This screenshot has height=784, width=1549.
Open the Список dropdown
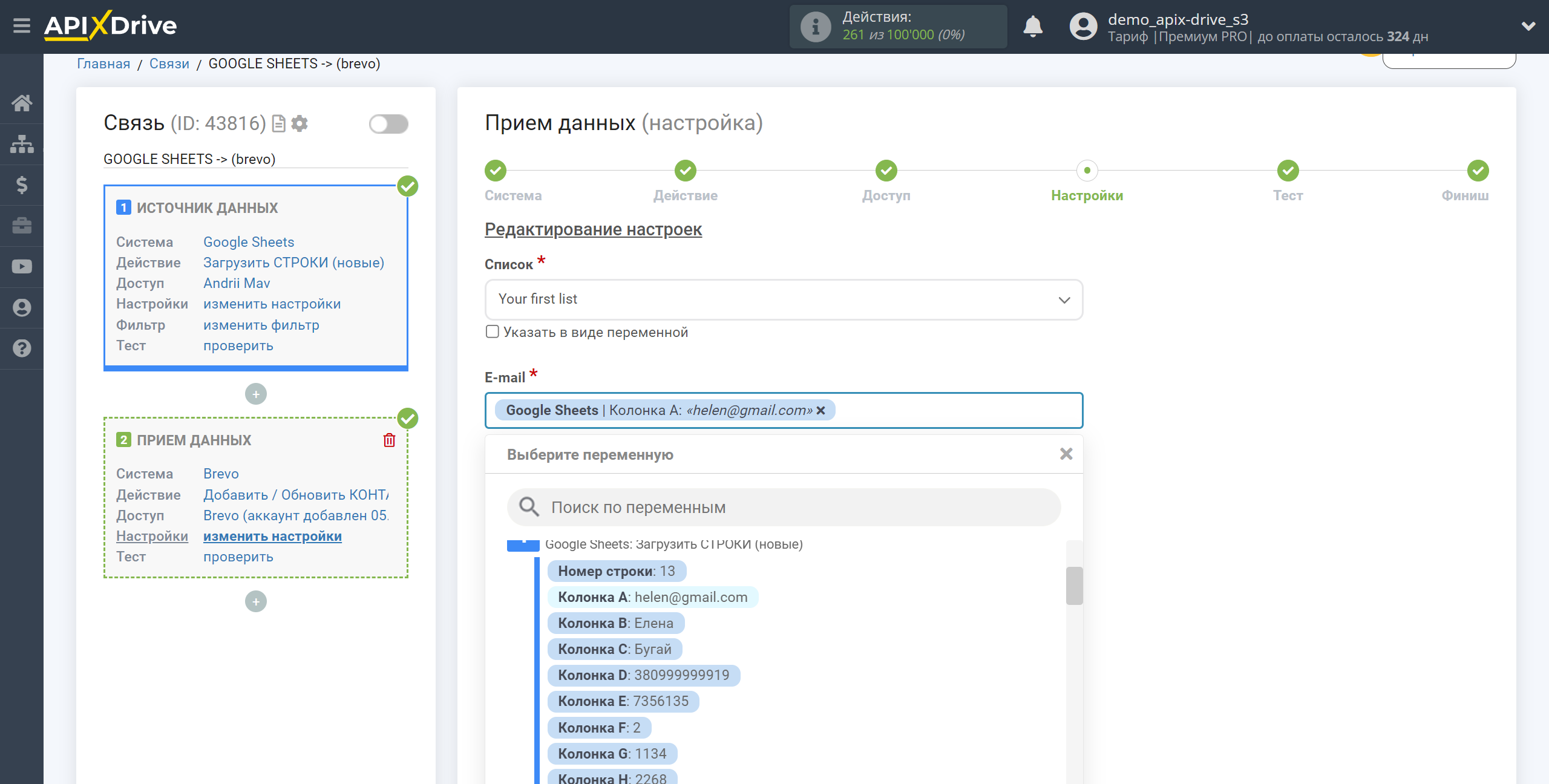point(784,299)
